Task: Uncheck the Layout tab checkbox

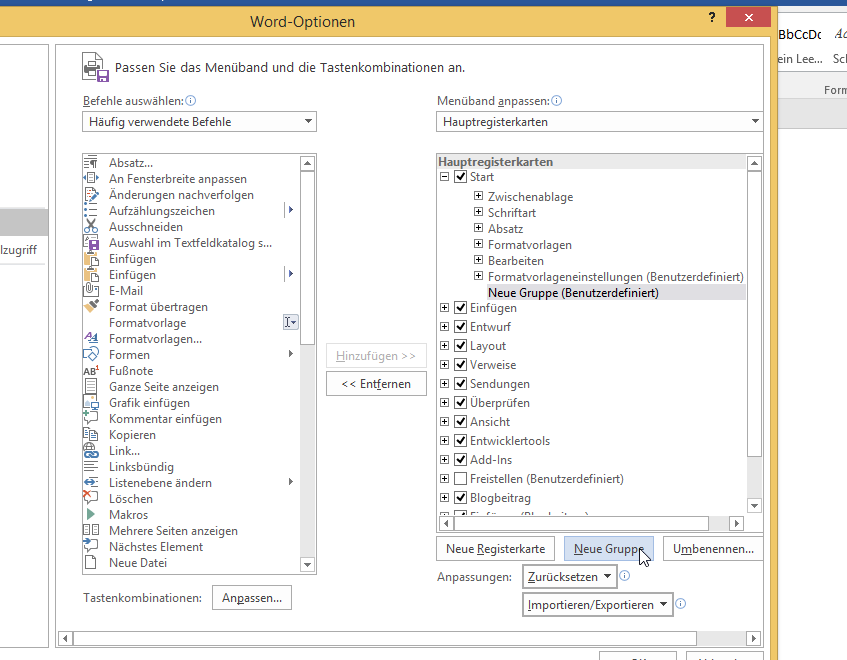Action: pyautogui.click(x=460, y=346)
